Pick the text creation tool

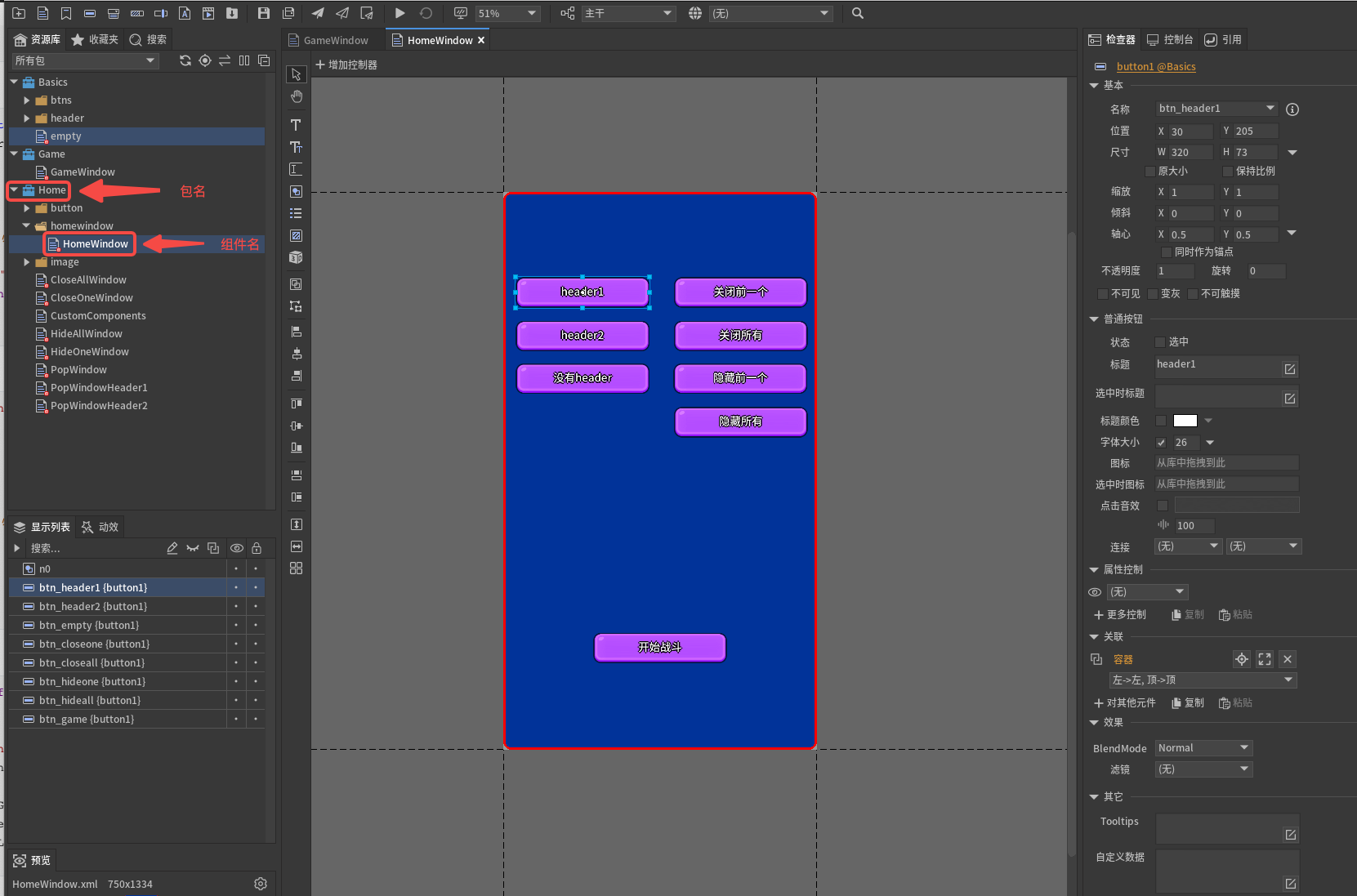tap(295, 125)
